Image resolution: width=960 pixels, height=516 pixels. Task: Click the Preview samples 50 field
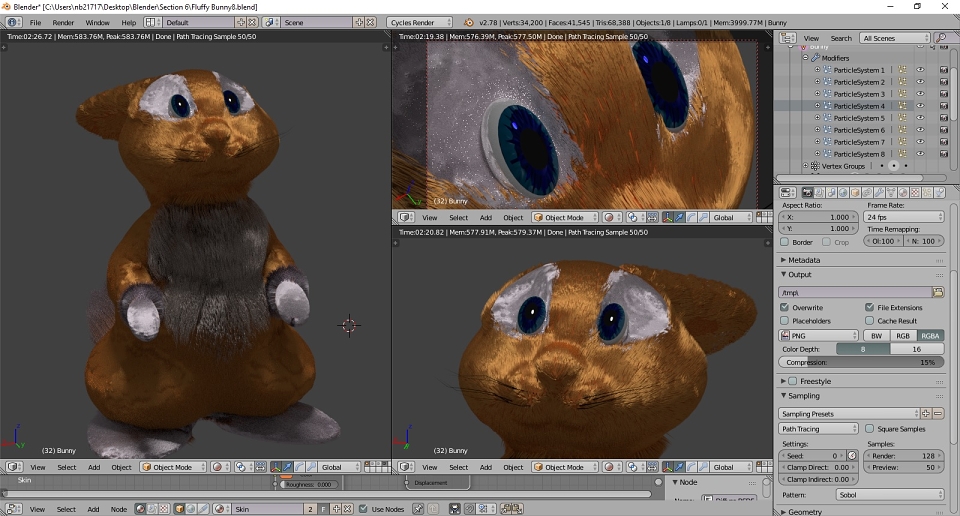click(x=904, y=468)
